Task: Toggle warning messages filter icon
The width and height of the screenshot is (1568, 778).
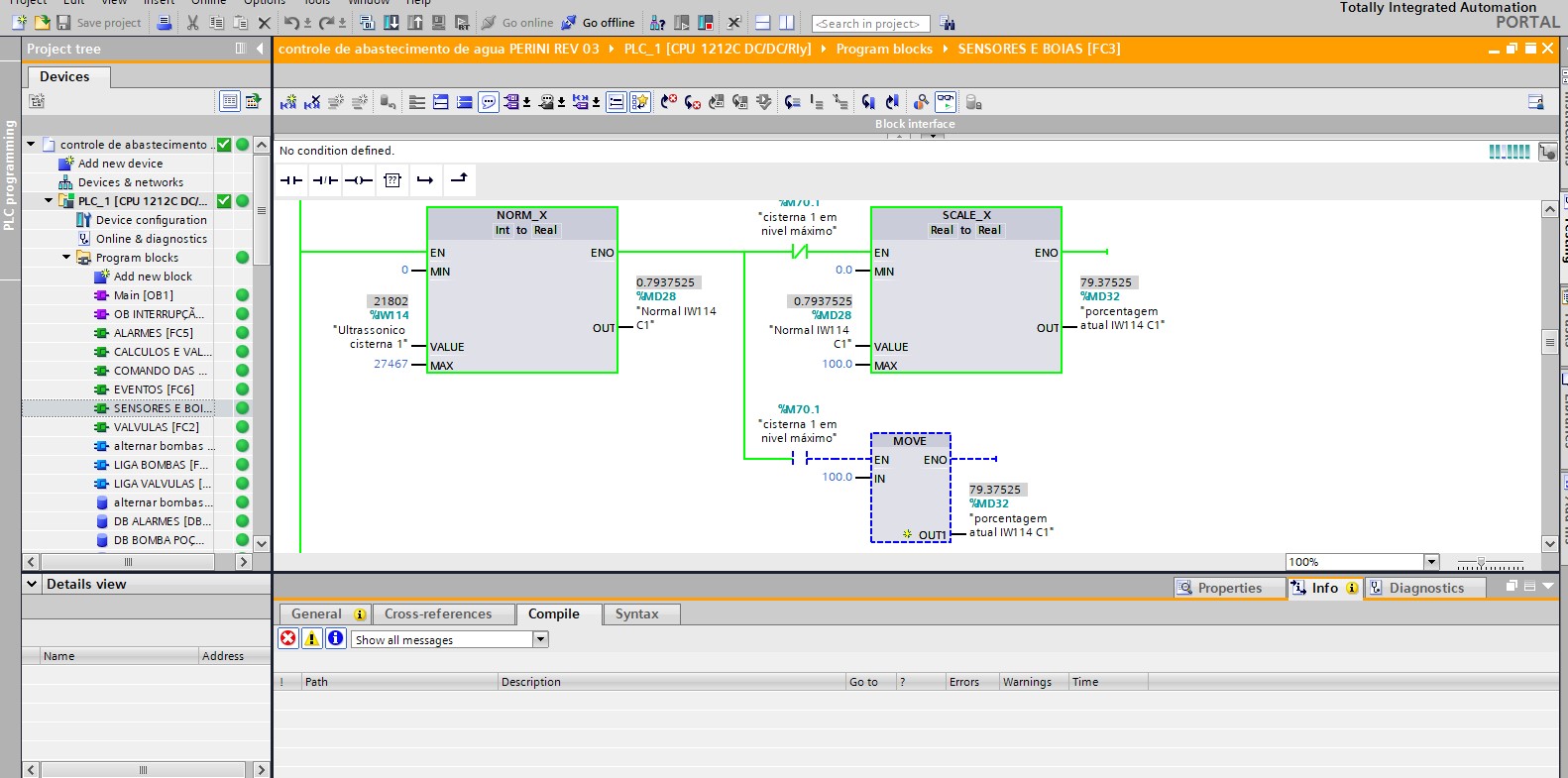Action: 312,639
